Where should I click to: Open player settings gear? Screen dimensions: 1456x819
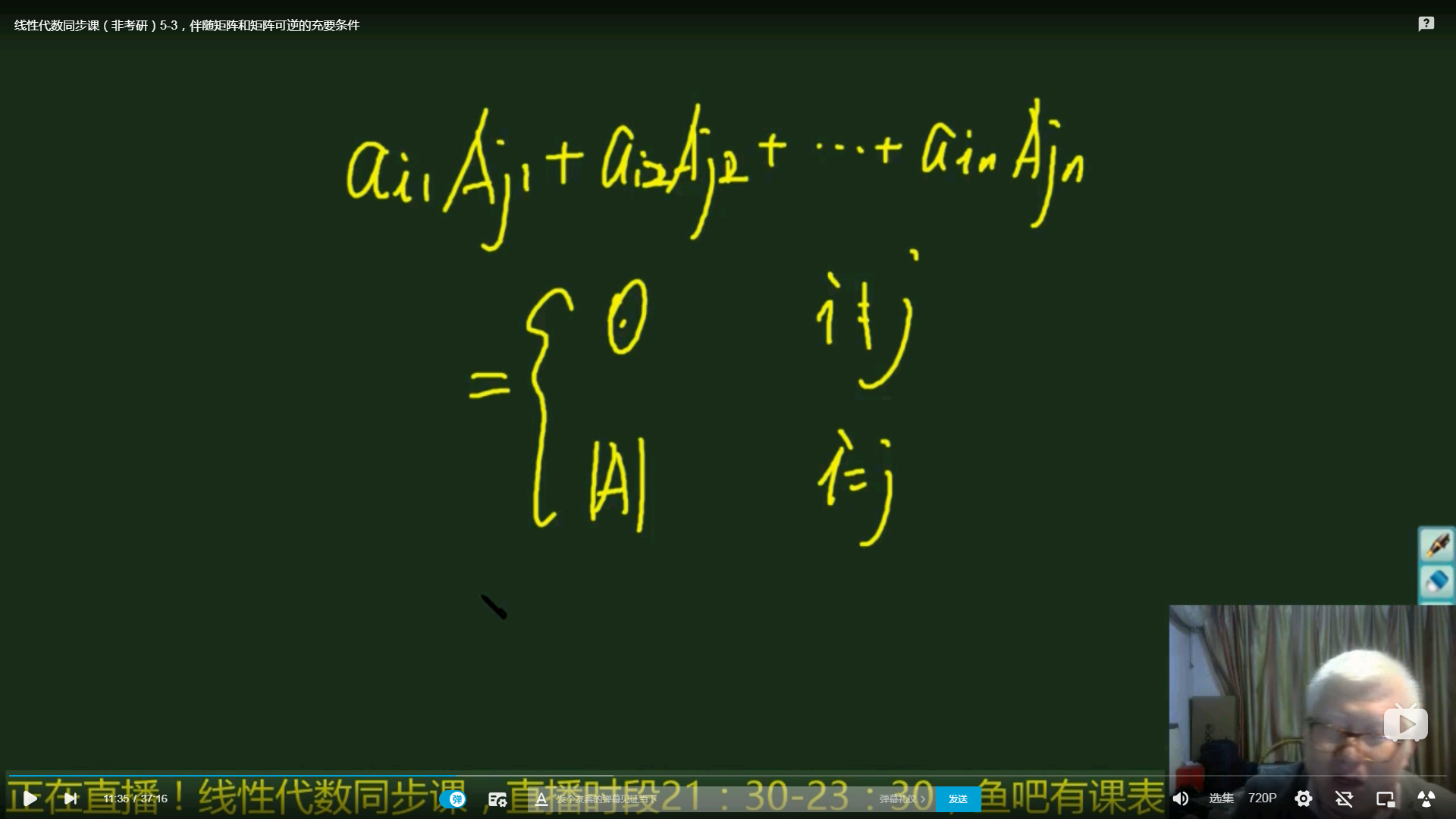[x=1304, y=799]
